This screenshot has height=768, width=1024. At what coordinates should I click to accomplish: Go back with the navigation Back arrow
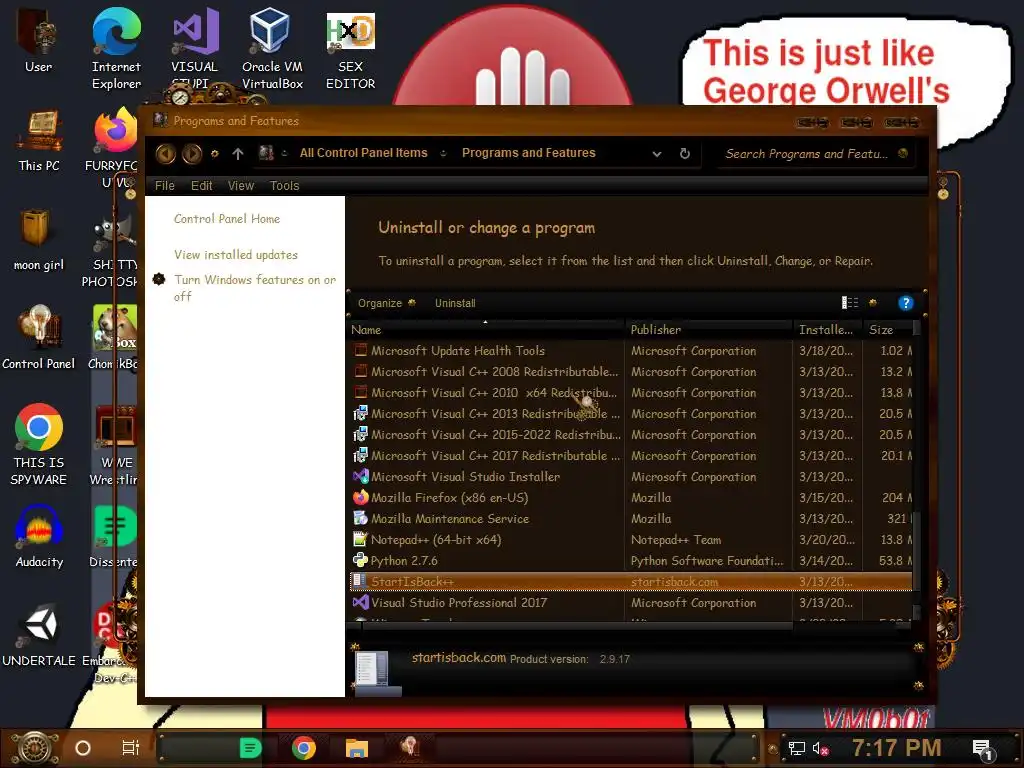click(x=165, y=153)
